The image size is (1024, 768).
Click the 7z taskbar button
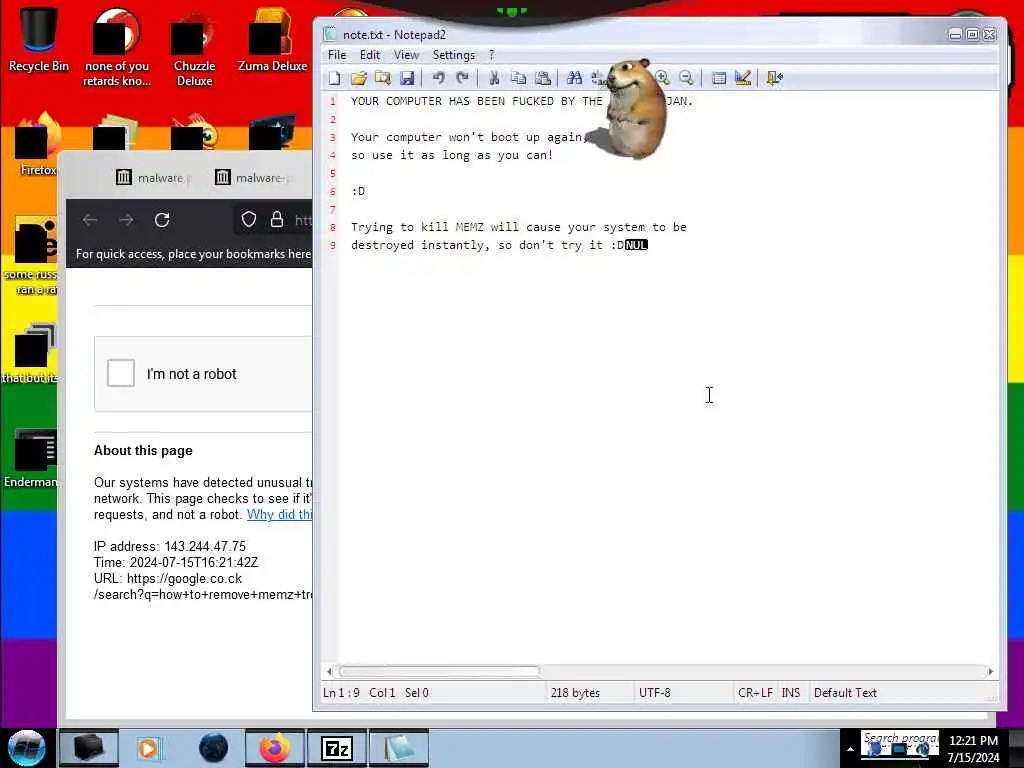[337, 748]
